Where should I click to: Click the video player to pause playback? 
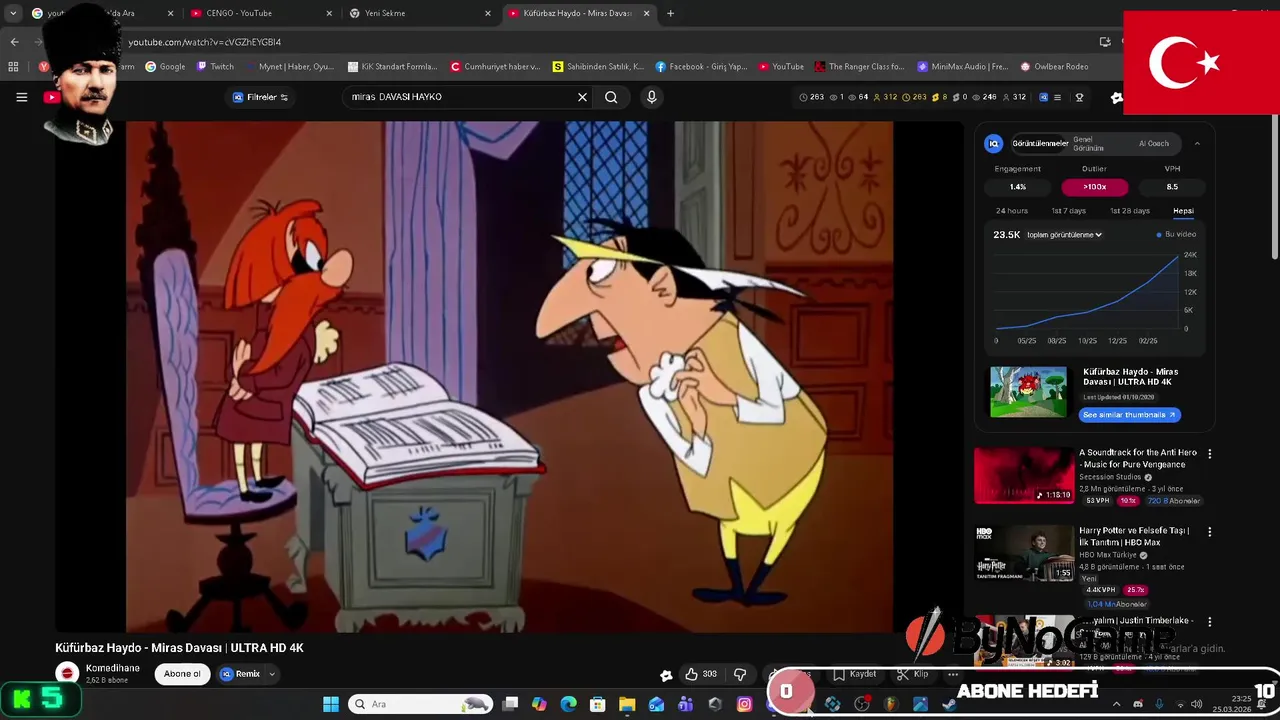pyautogui.click(x=509, y=377)
